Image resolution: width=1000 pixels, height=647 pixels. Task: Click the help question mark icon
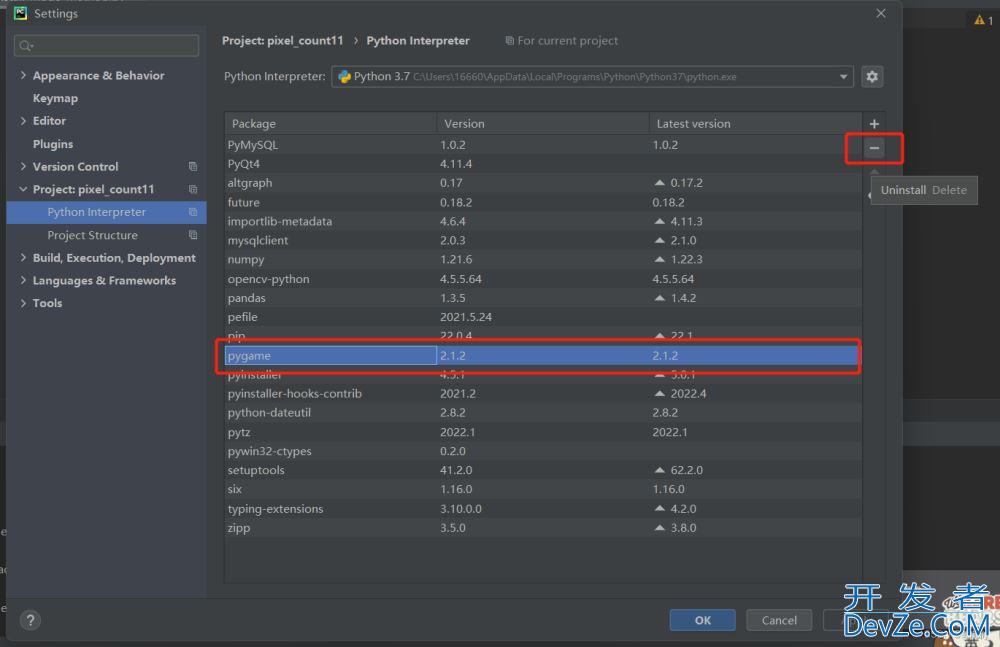[x=30, y=620]
